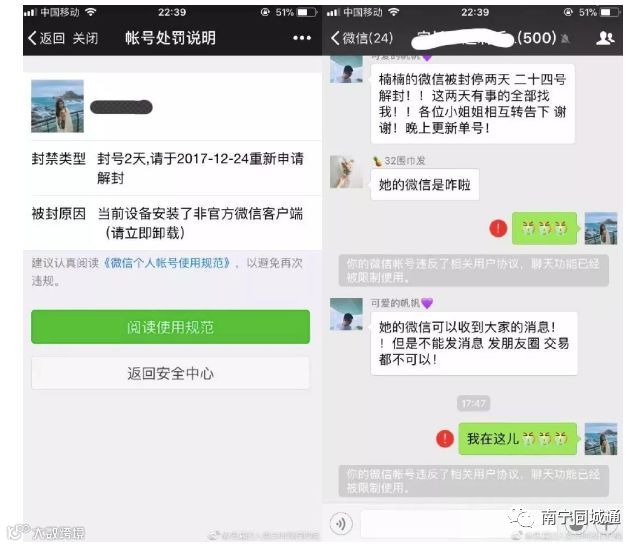Go back to 微信(24) chat list
The image size is (641, 546).
coord(362,38)
